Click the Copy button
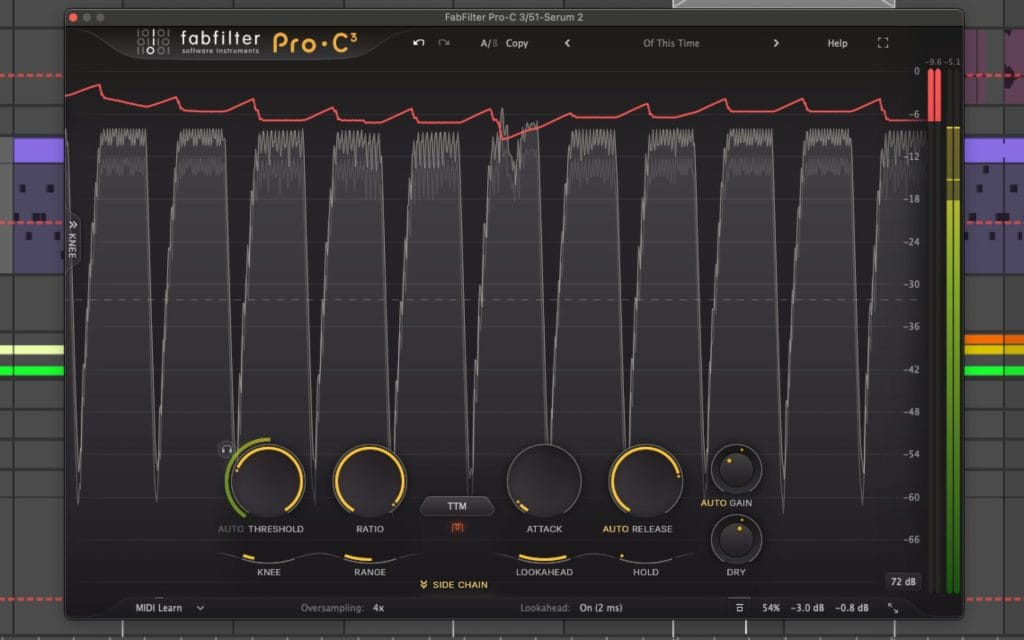 (x=518, y=43)
